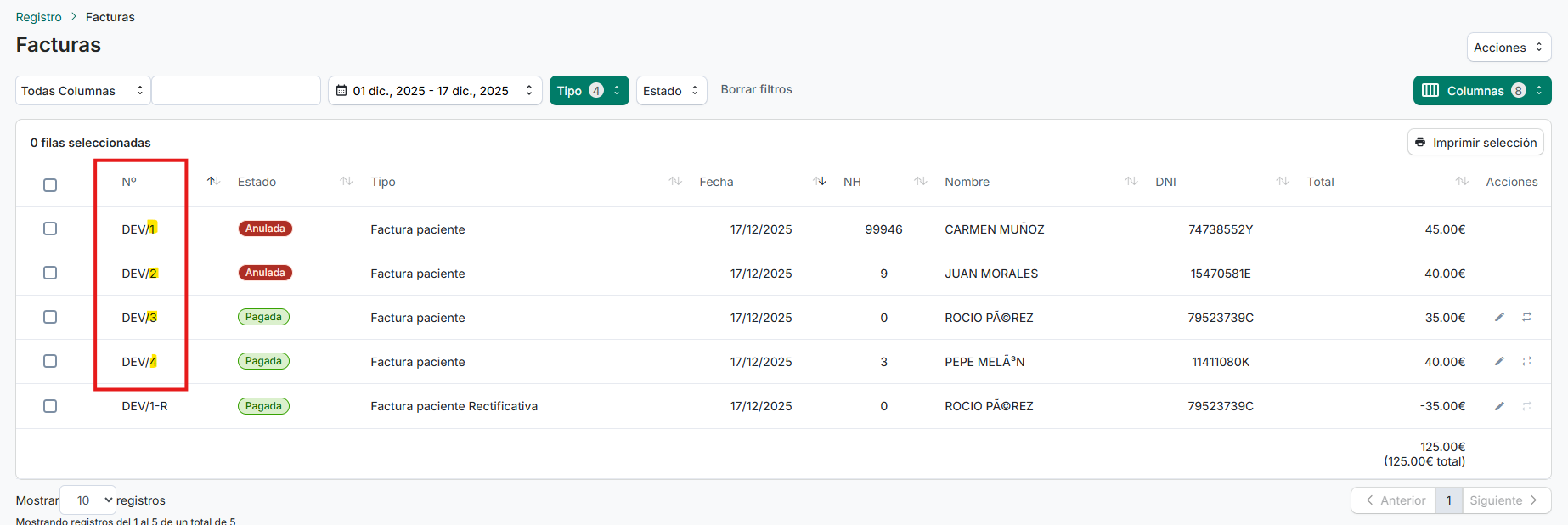The width and height of the screenshot is (1568, 525).
Task: Edit invoice DEV/4 with pencil icon
Action: point(1499,361)
